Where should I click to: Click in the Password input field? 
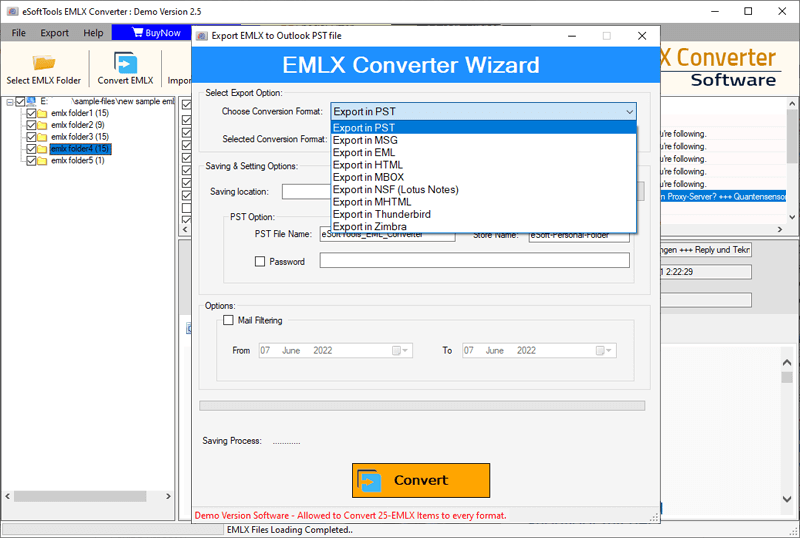tap(474, 260)
